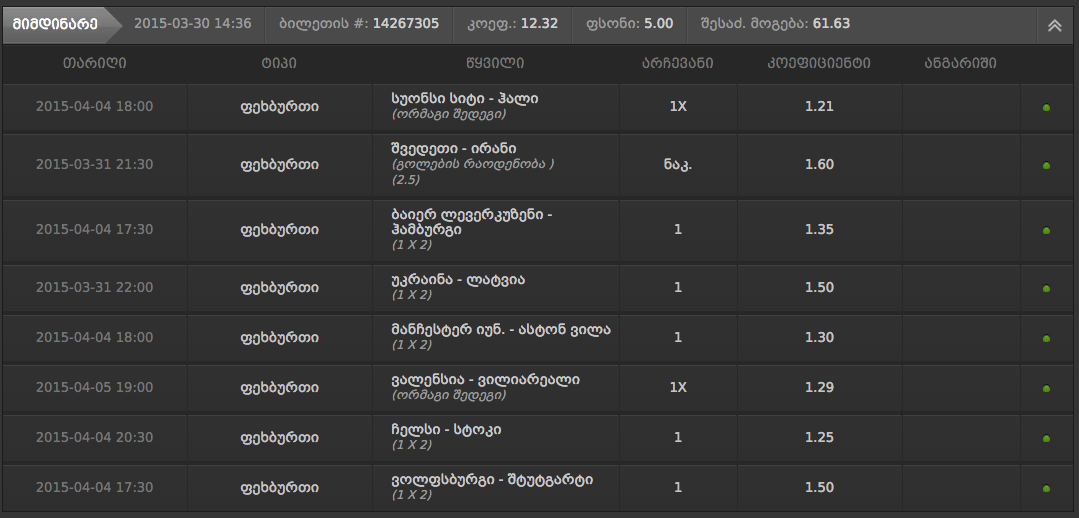Click the წყვილი column header
Screen dimensions: 1079x518
click(495, 63)
